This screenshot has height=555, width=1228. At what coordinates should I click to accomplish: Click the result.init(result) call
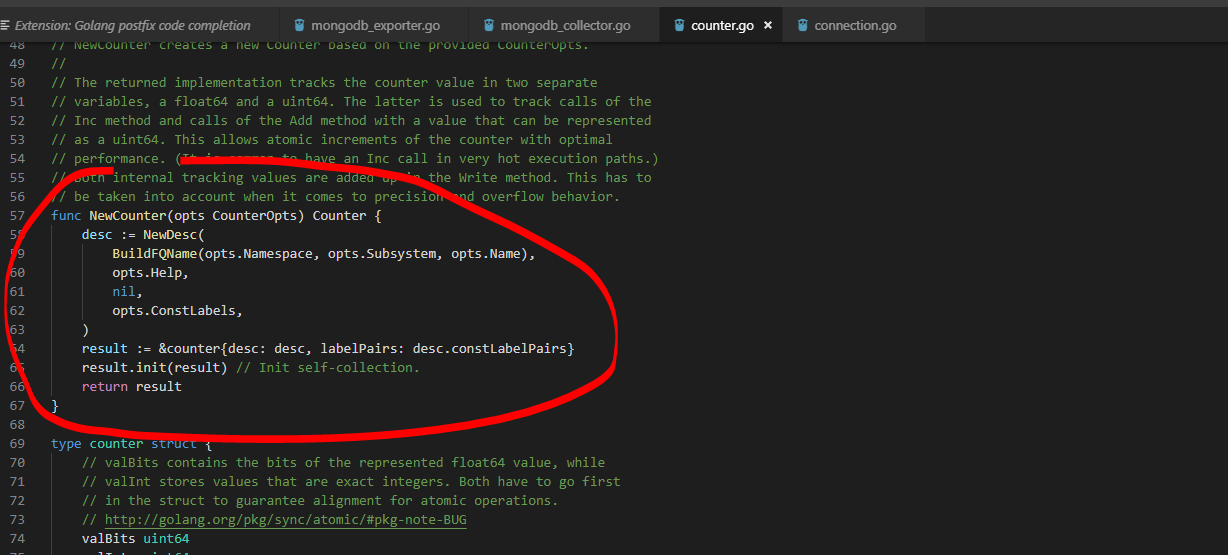pos(155,367)
